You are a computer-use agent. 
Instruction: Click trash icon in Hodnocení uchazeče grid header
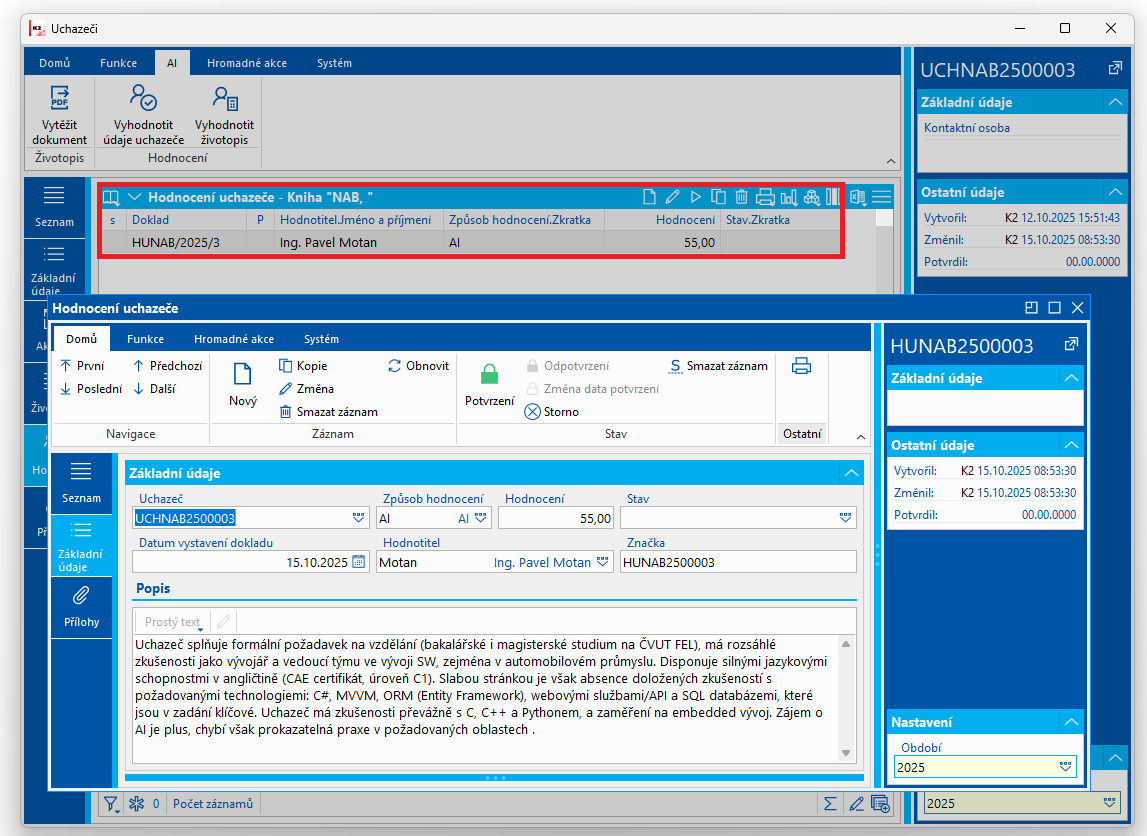click(741, 197)
